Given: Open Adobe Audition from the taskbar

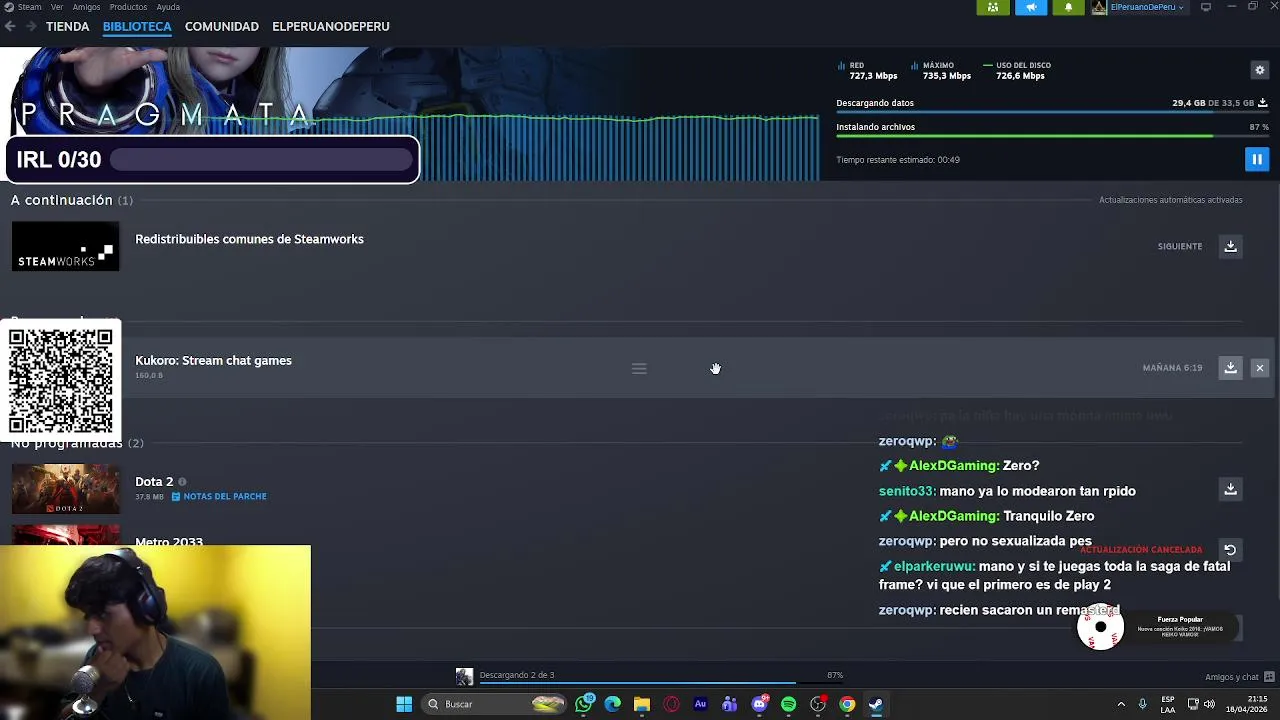Looking at the screenshot, I should [700, 704].
